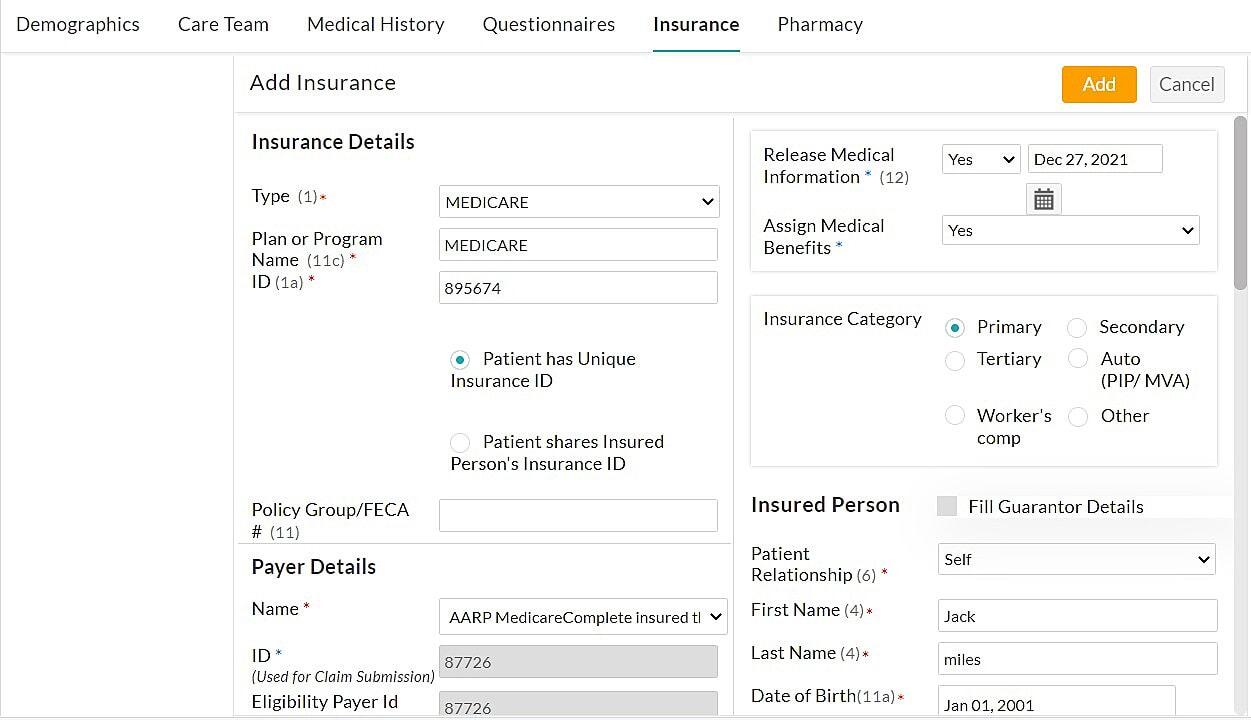Expand the Release Medical Information Yes dropdown
This screenshot has height=720, width=1251.
[x=980, y=158]
